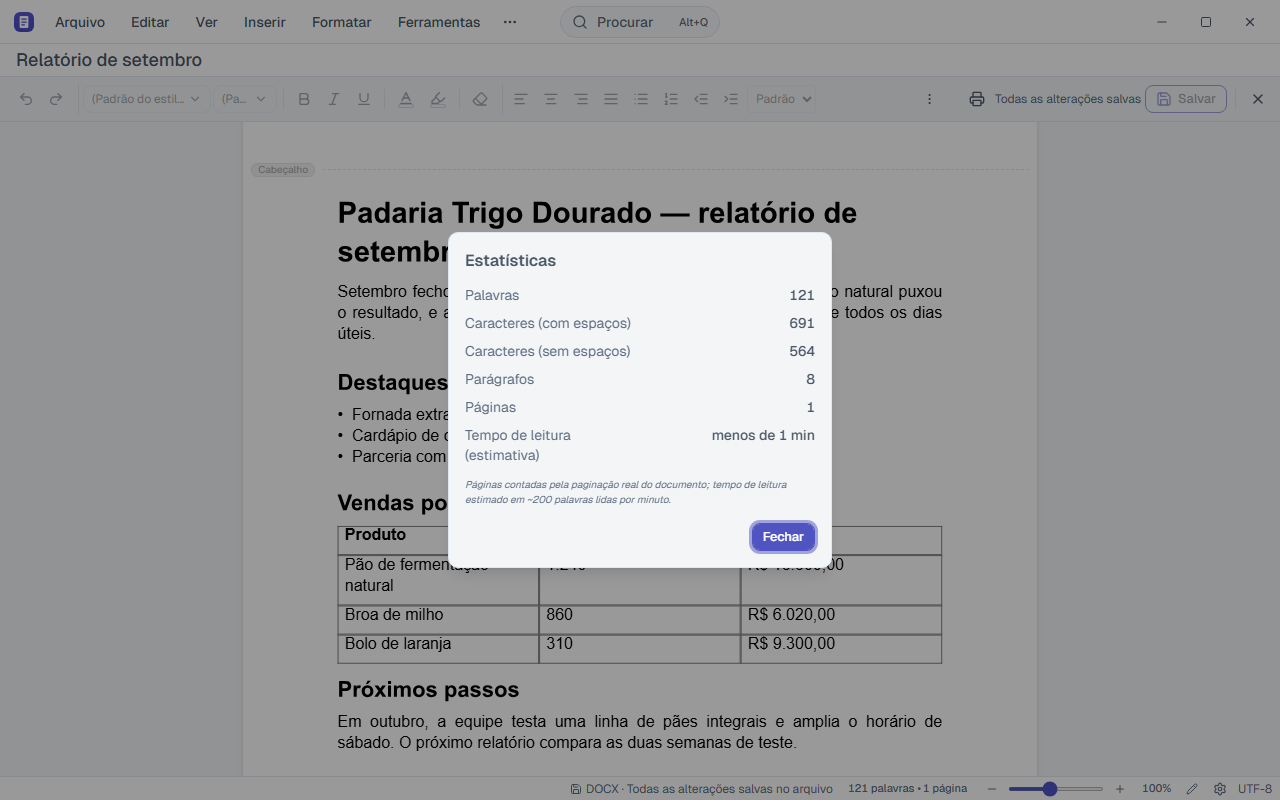The image size is (1280, 800).
Task: Click the 100% zoom level
Action: 1157,789
